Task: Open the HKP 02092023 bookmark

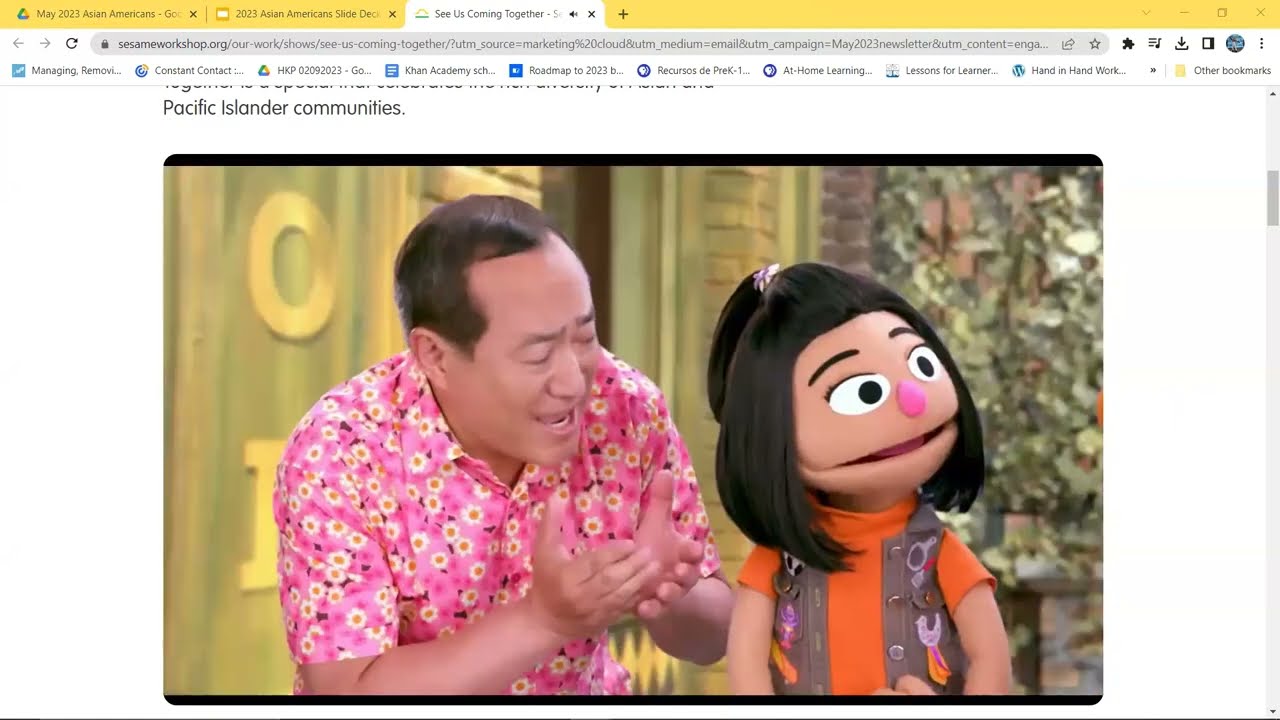Action: (315, 71)
